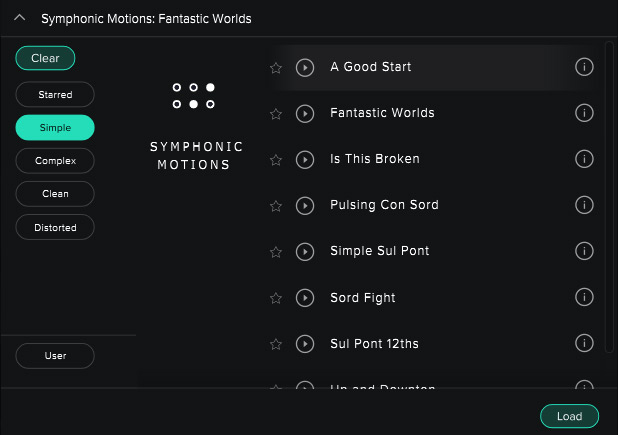
Task: Favorite the Sord Fight preset
Action: [277, 298]
